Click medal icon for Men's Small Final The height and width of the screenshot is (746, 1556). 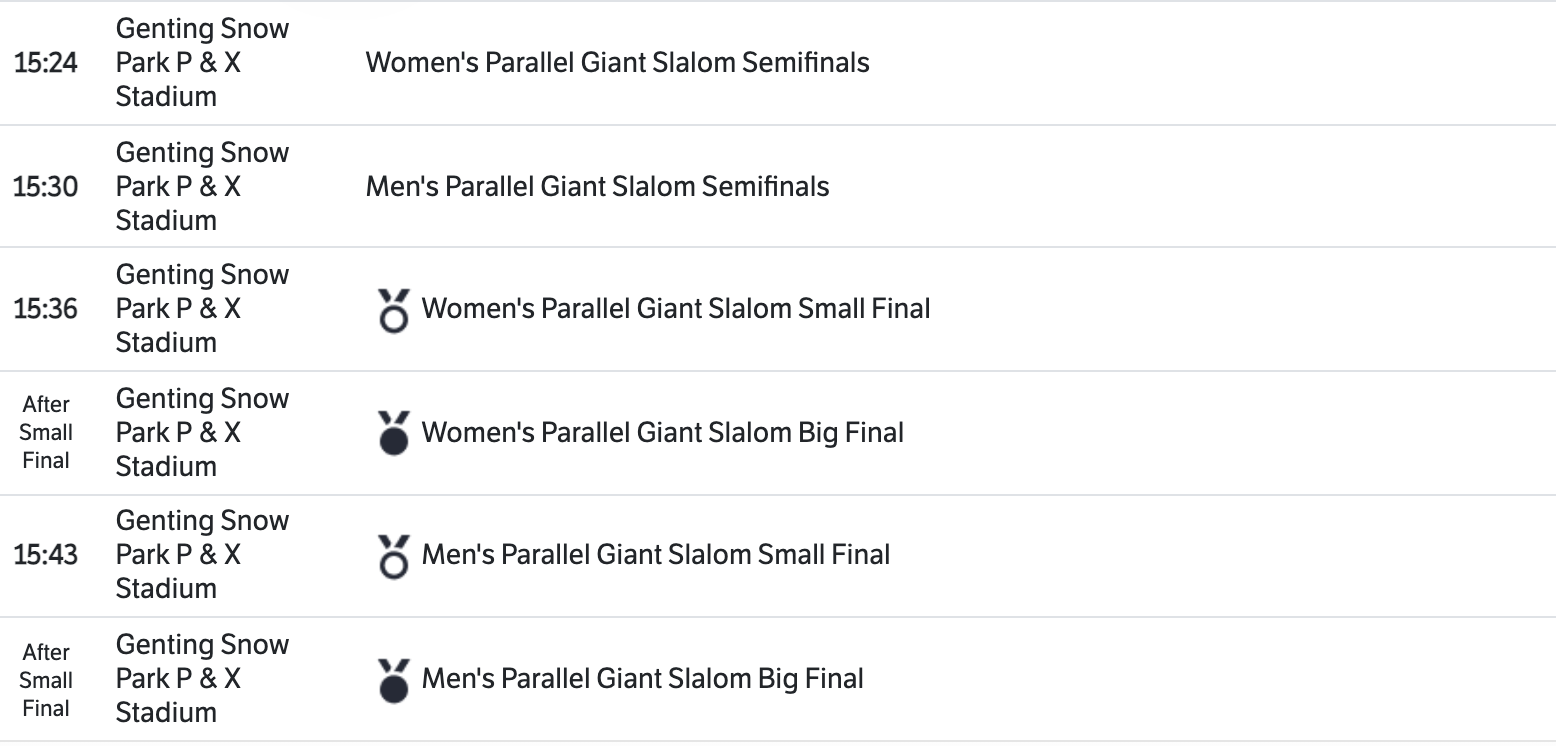pos(394,556)
